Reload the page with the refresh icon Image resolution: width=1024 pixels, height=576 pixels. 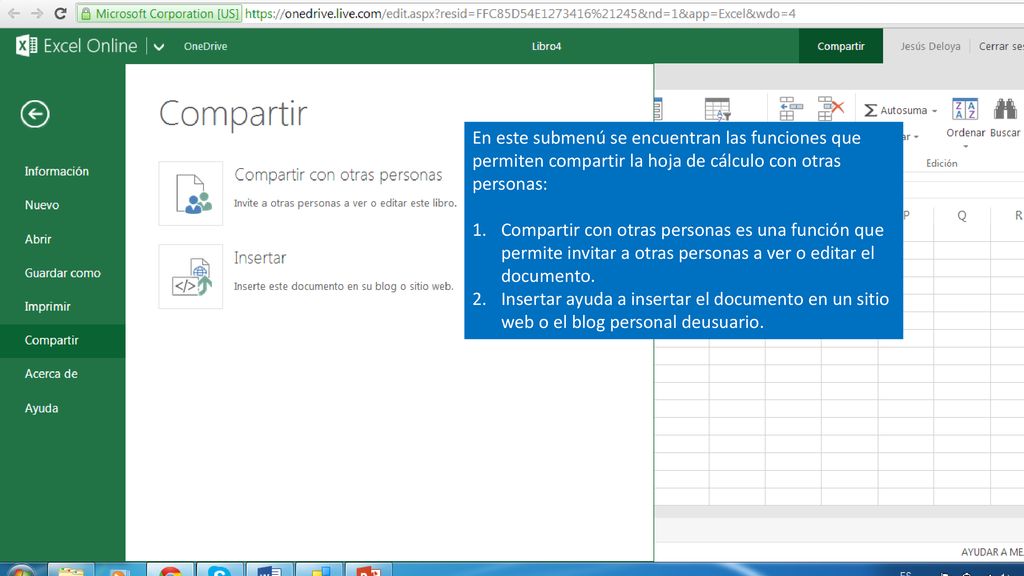coord(60,13)
